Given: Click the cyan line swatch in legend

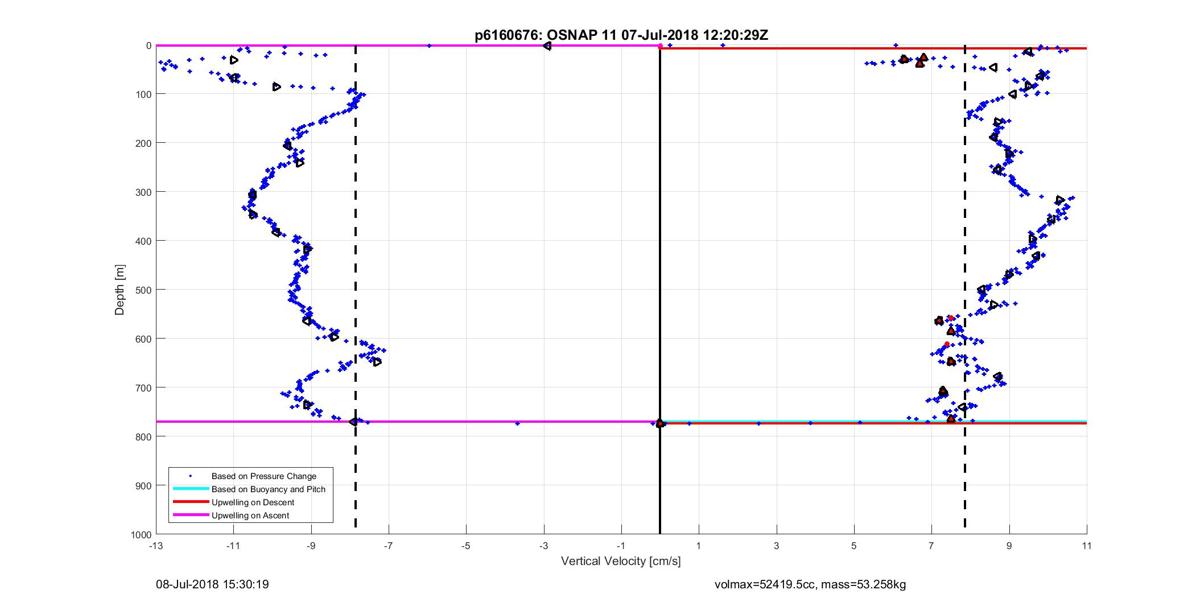Looking at the screenshot, I should click(190, 489).
